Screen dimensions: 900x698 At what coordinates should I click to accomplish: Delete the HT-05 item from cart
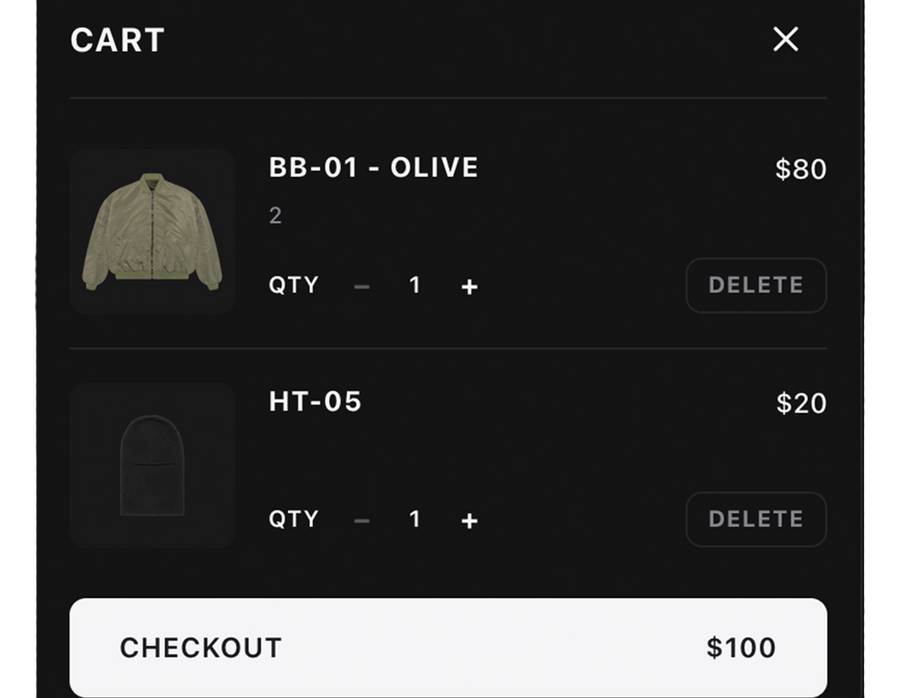coord(756,519)
